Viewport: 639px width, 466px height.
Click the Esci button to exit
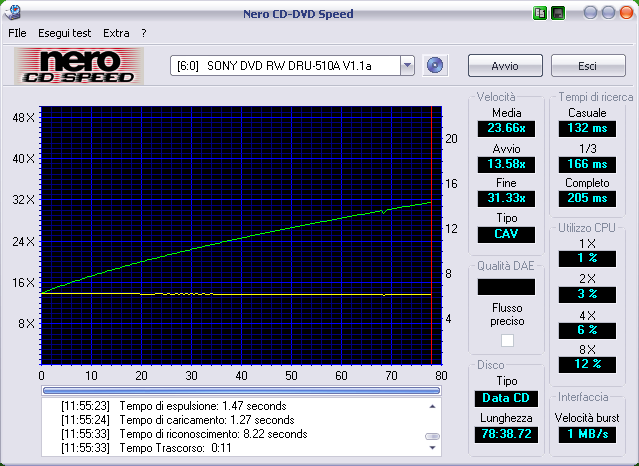588,66
